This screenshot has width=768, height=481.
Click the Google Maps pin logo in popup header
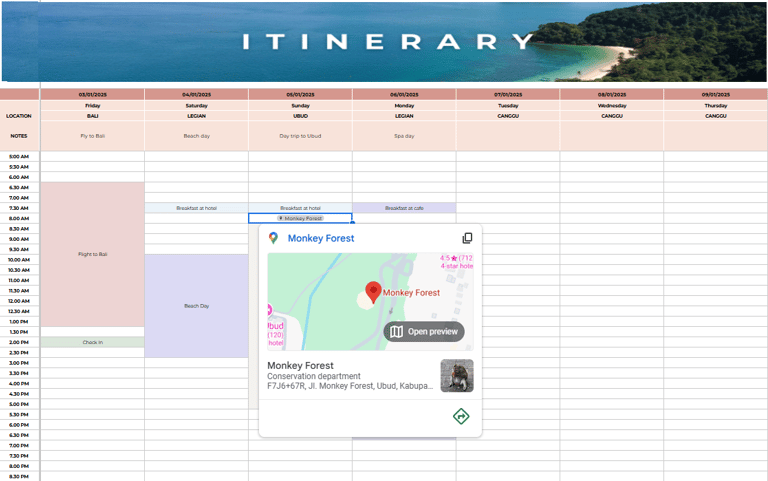(x=273, y=238)
